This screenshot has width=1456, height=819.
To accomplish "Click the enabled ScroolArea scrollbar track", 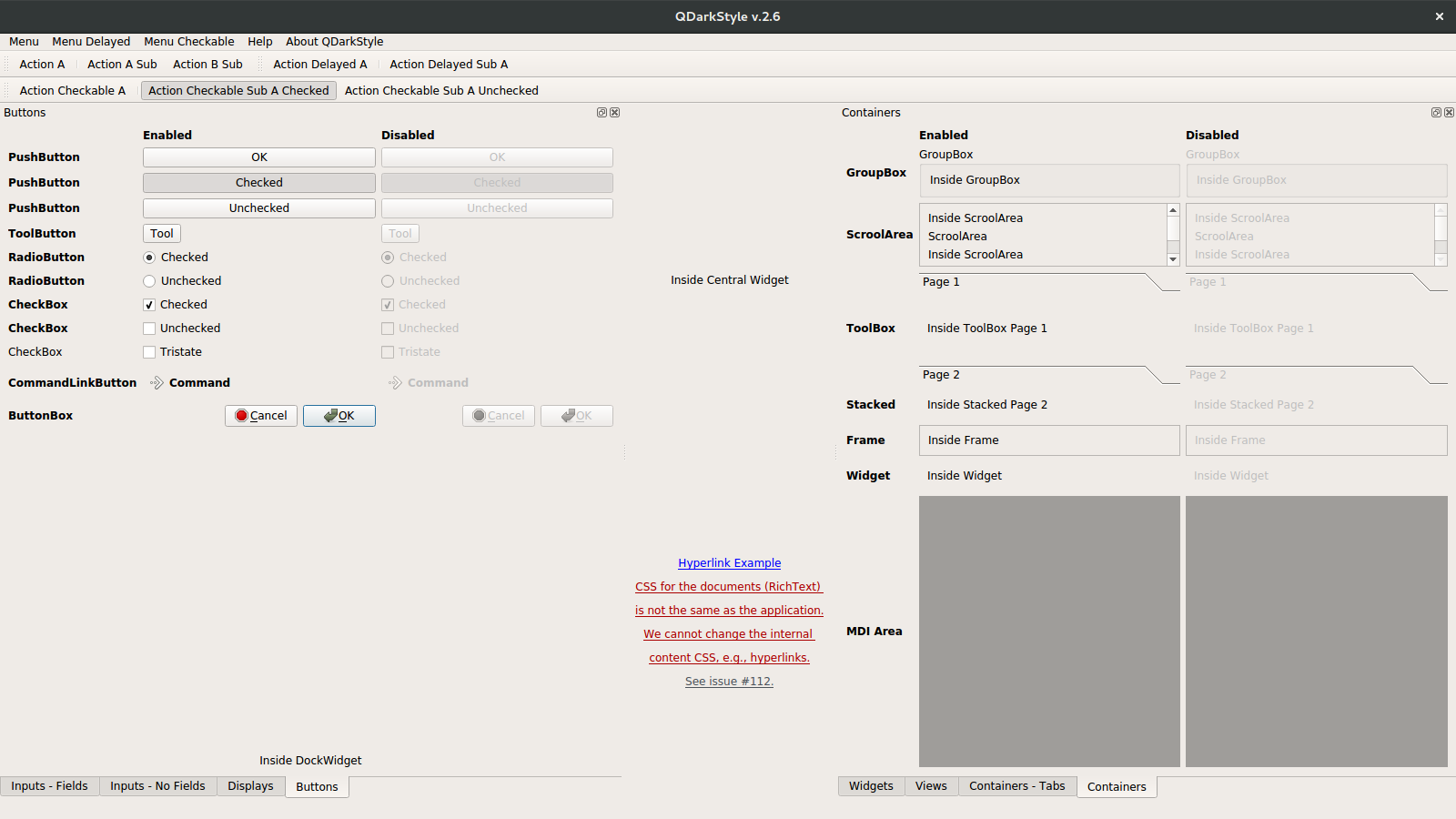I will click(1173, 247).
